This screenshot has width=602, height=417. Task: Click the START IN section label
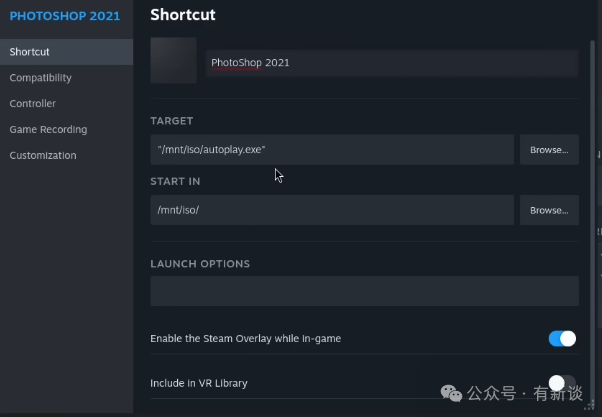pos(174,182)
